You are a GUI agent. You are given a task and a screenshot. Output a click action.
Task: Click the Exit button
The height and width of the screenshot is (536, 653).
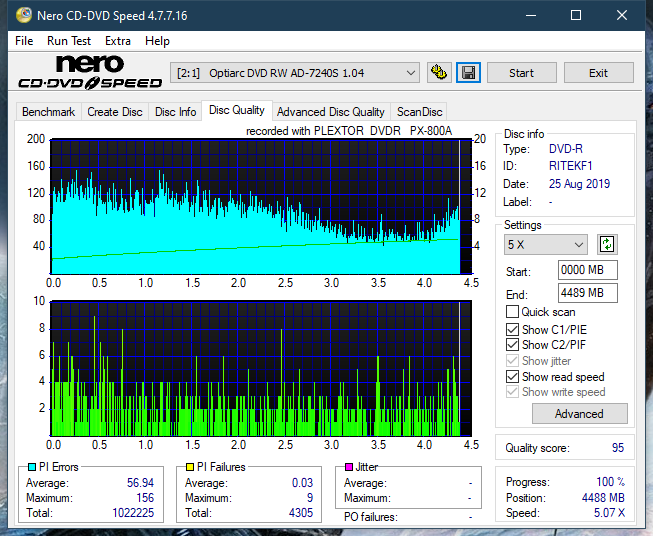pos(598,73)
